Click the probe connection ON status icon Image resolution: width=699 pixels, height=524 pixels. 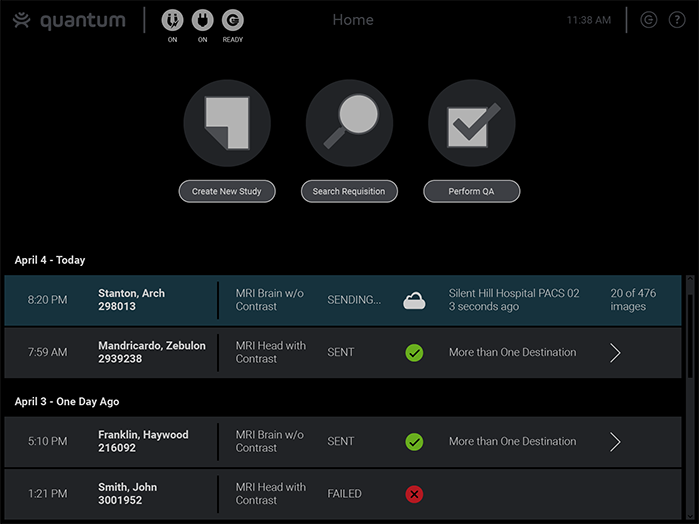click(x=172, y=20)
